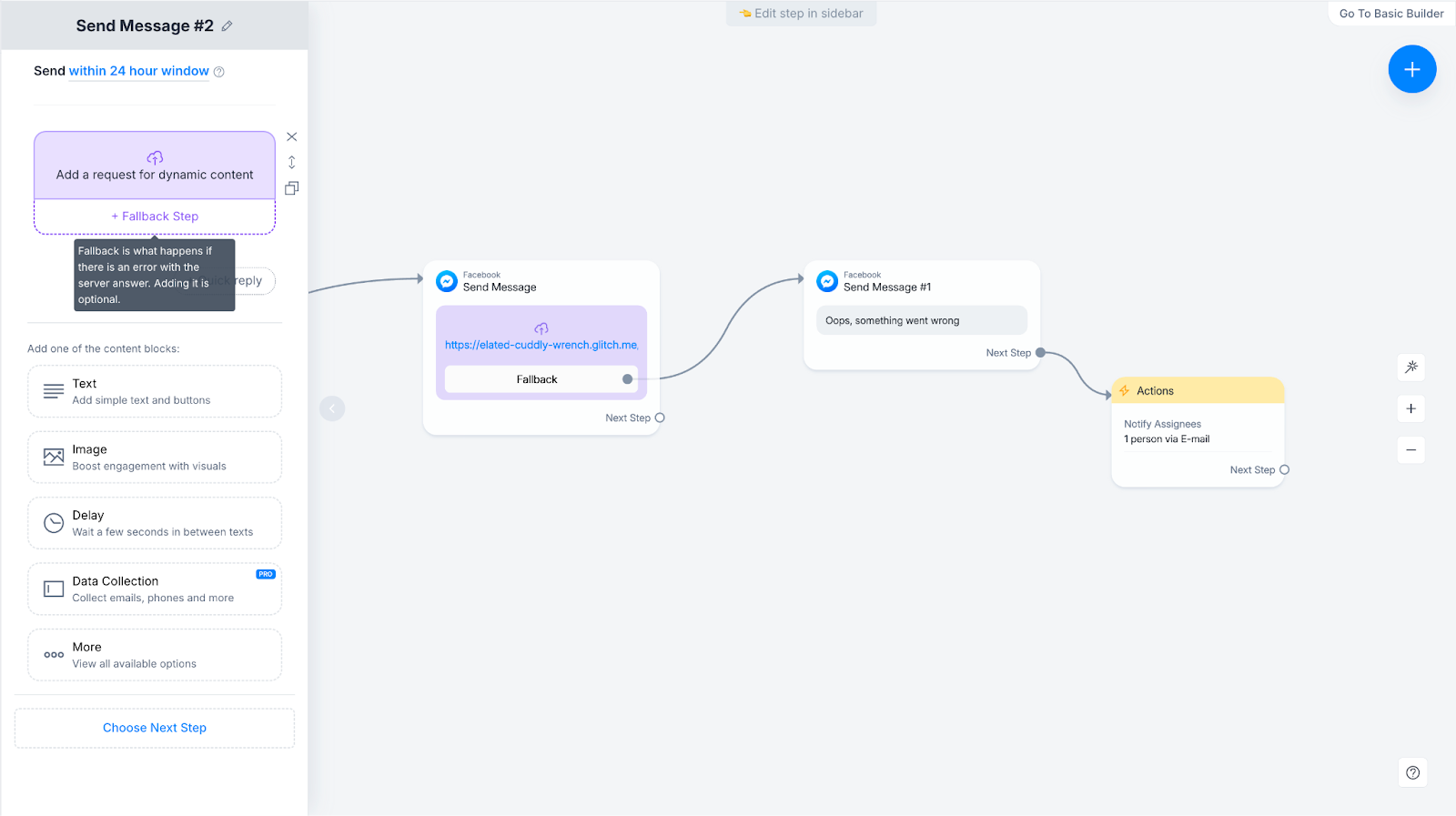Click the Send Message node title

pos(500,287)
